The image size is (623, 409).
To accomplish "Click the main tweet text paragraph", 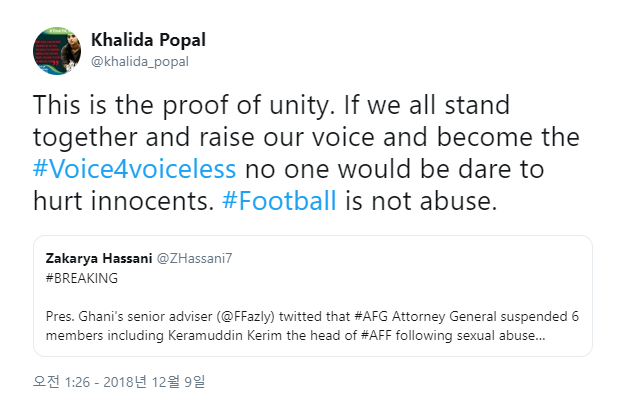I will (x=306, y=153).
